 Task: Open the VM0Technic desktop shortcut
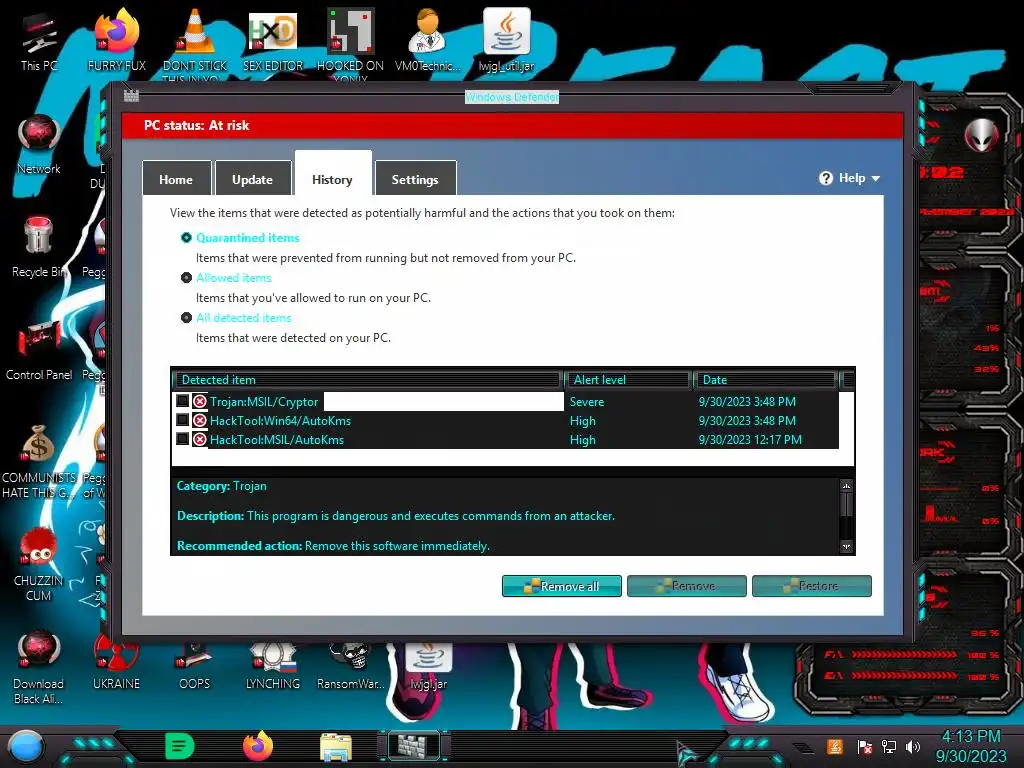click(428, 41)
